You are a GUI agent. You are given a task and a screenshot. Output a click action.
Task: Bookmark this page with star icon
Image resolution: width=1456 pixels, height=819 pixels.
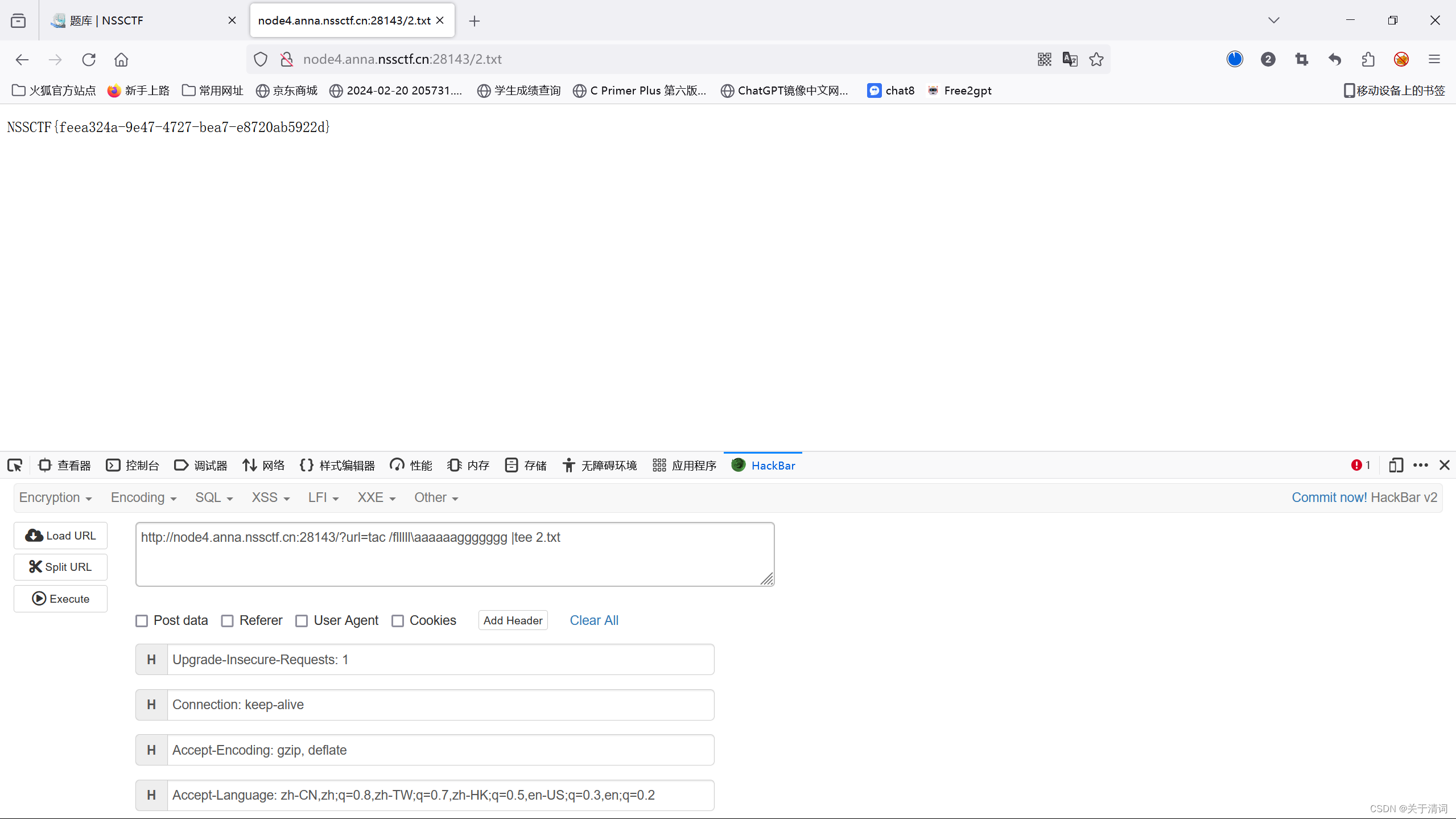click(1096, 59)
